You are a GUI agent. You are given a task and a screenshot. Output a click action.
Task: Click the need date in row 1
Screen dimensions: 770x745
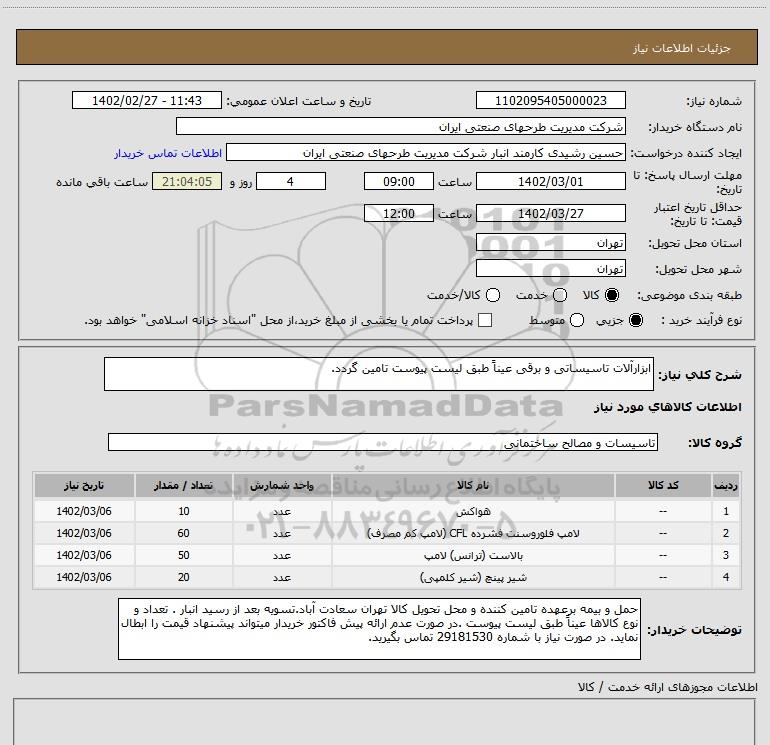tap(84, 511)
